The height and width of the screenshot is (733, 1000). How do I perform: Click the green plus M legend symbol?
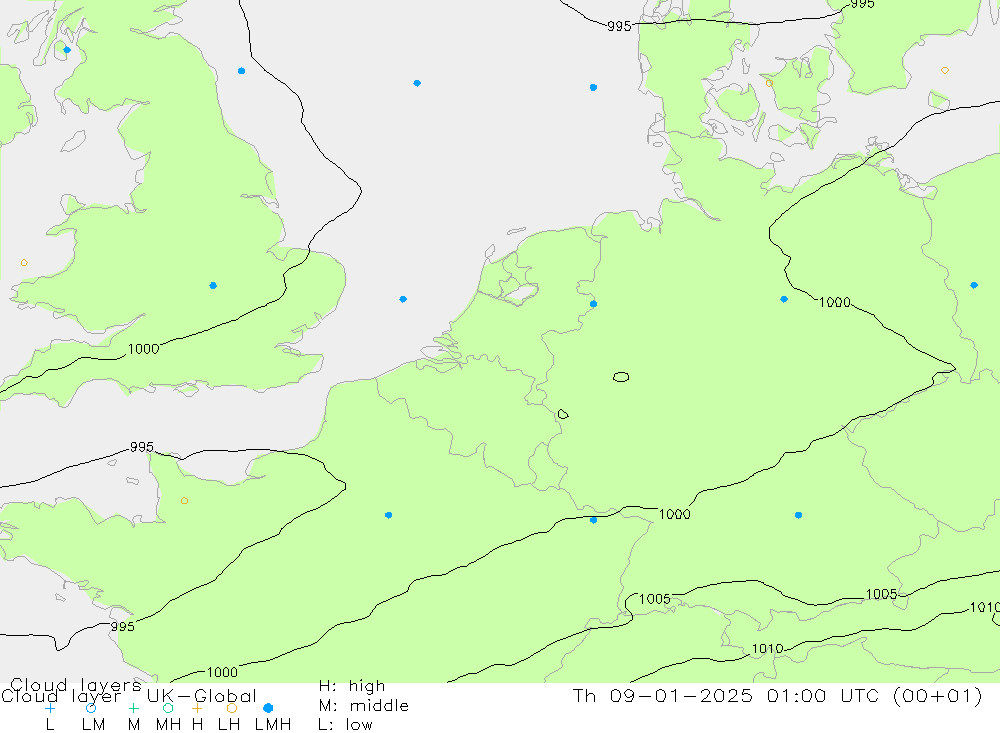click(133, 708)
